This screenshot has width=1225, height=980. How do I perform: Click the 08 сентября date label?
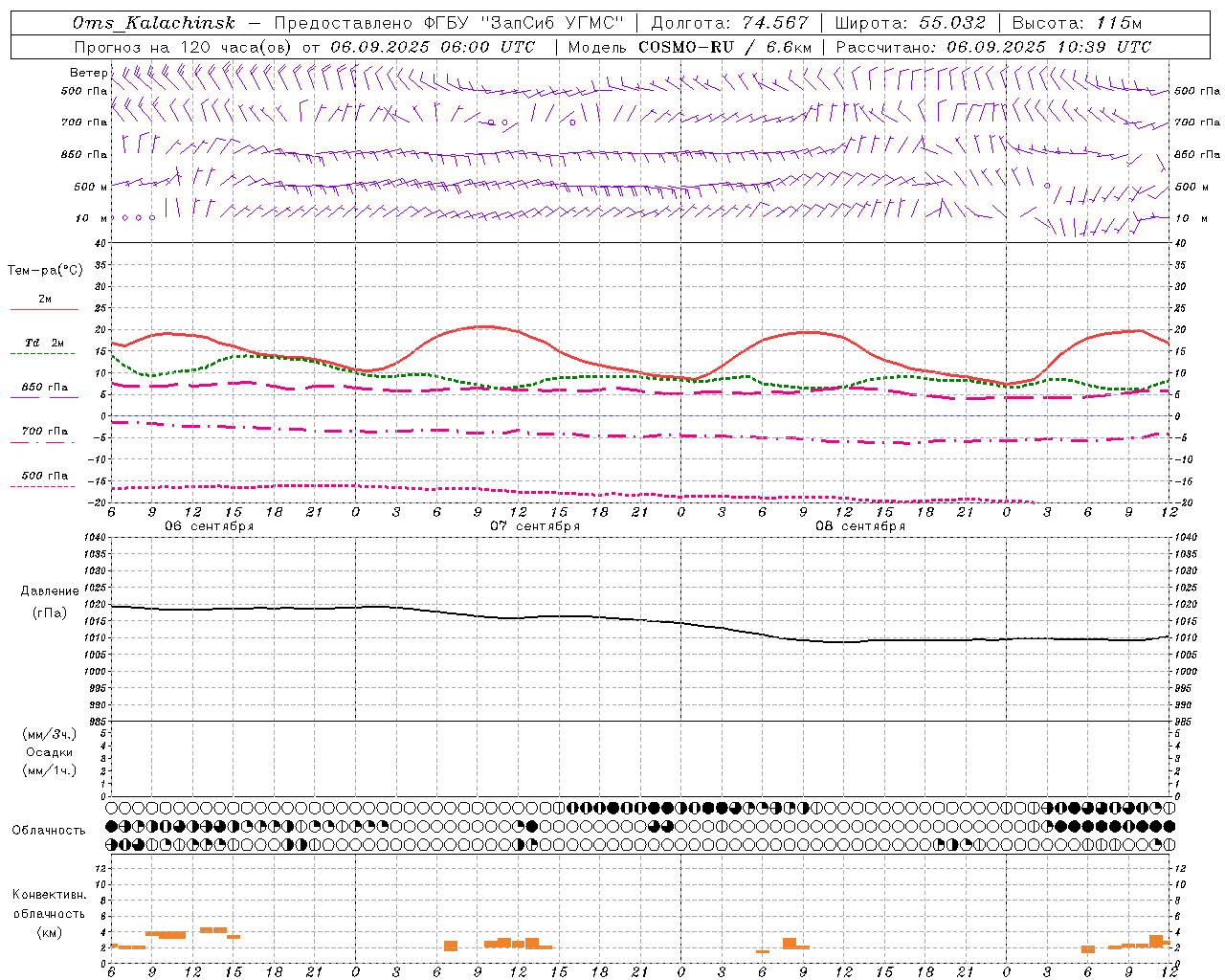(x=860, y=526)
